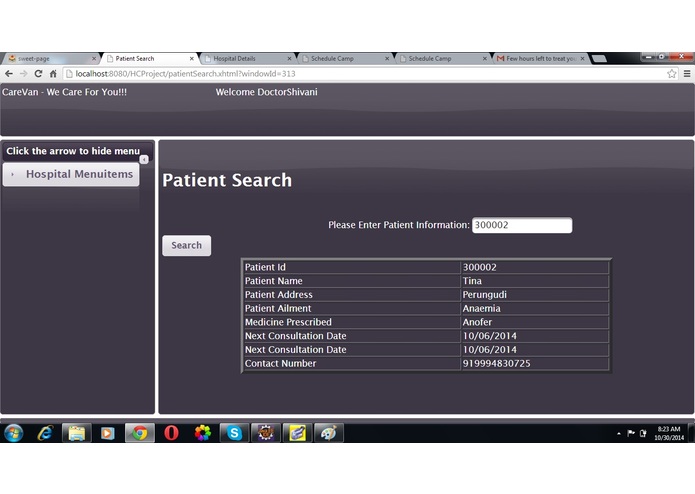The width and height of the screenshot is (695, 494).
Task: Select contact number 919994830725
Action: click(496, 363)
